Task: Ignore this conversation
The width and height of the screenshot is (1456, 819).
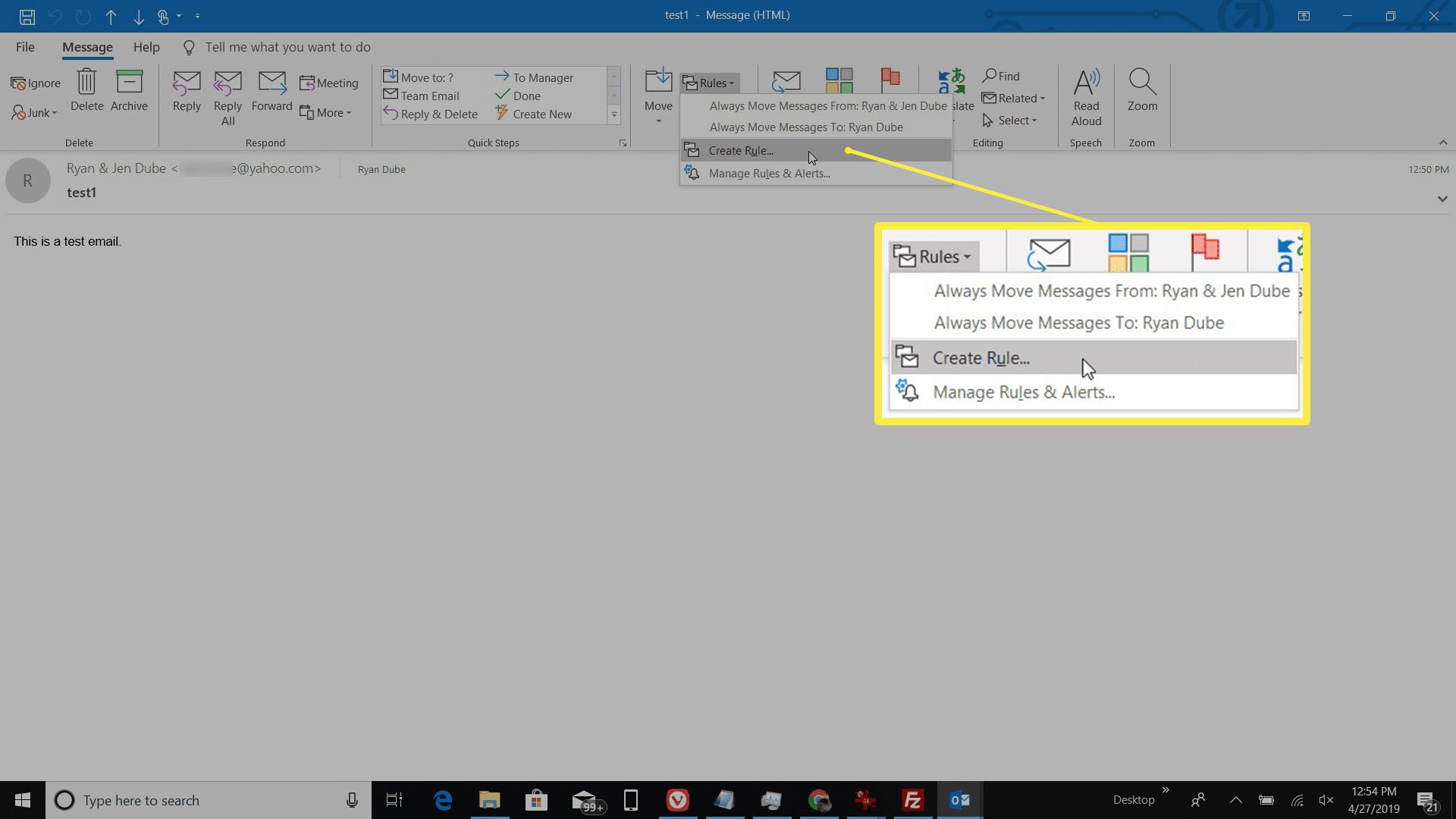Action: click(36, 83)
